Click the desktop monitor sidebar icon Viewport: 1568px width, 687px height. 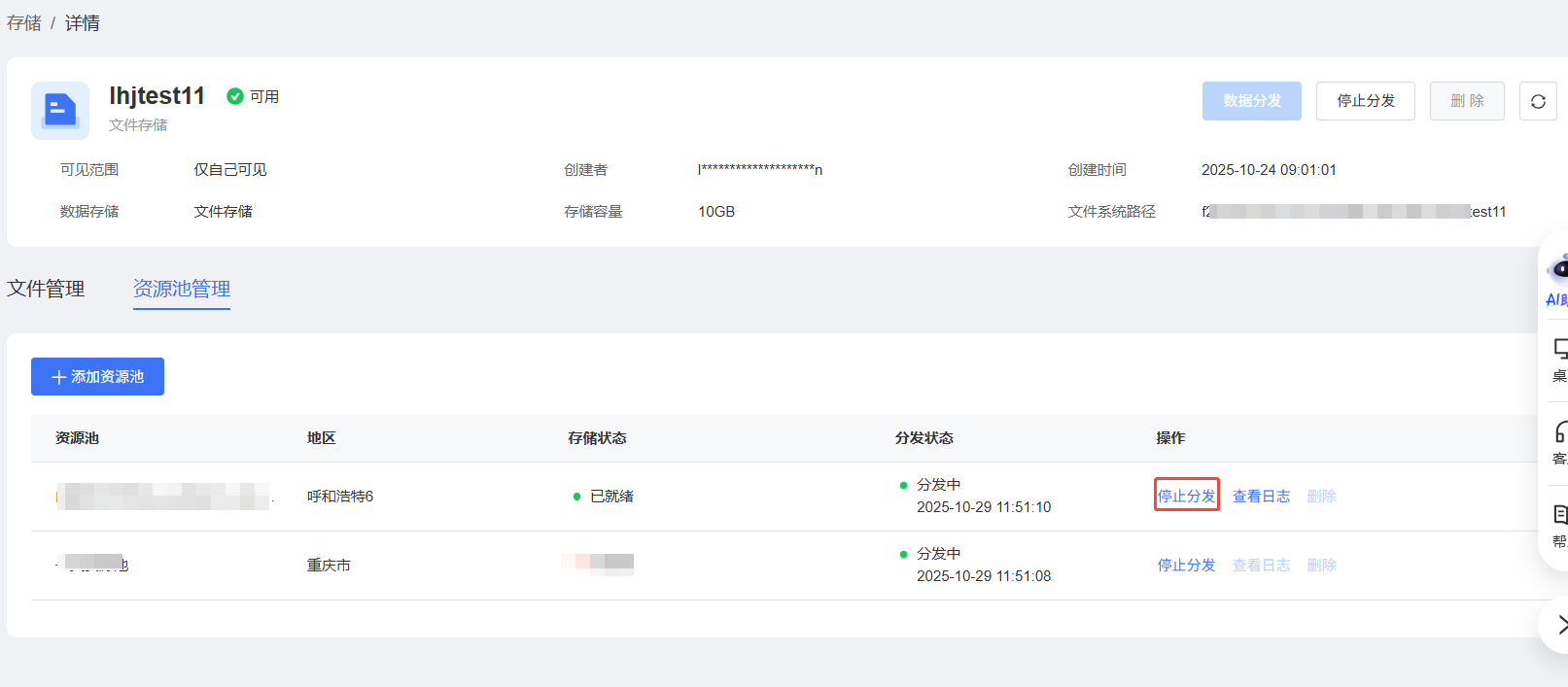[x=1559, y=350]
